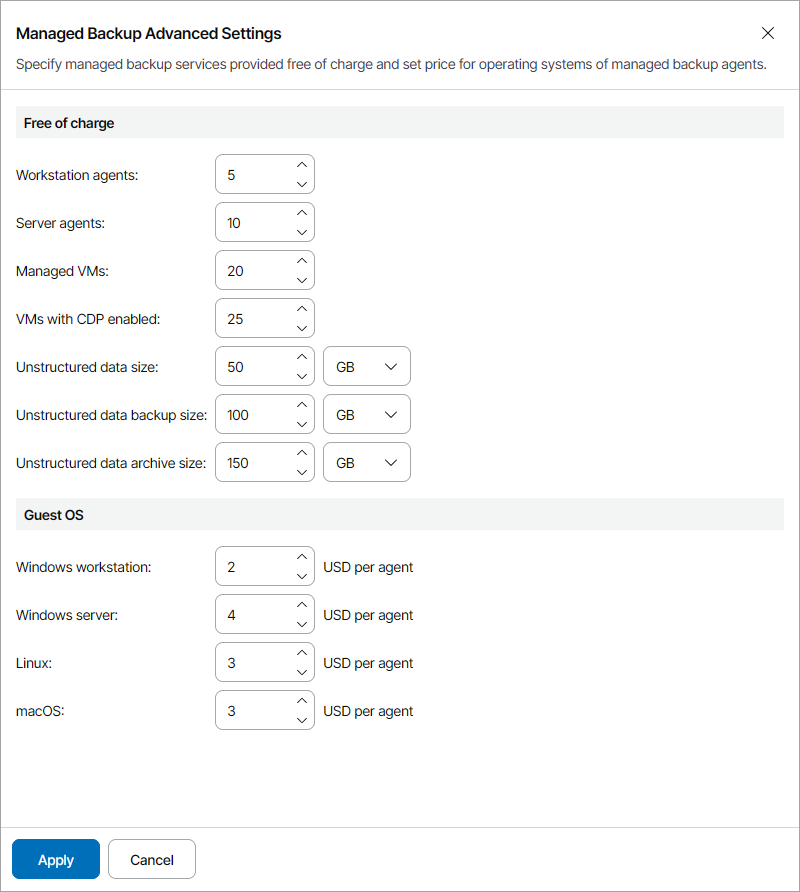Increase Workstation agents value with up arrow
The image size is (800, 892).
[x=302, y=165]
